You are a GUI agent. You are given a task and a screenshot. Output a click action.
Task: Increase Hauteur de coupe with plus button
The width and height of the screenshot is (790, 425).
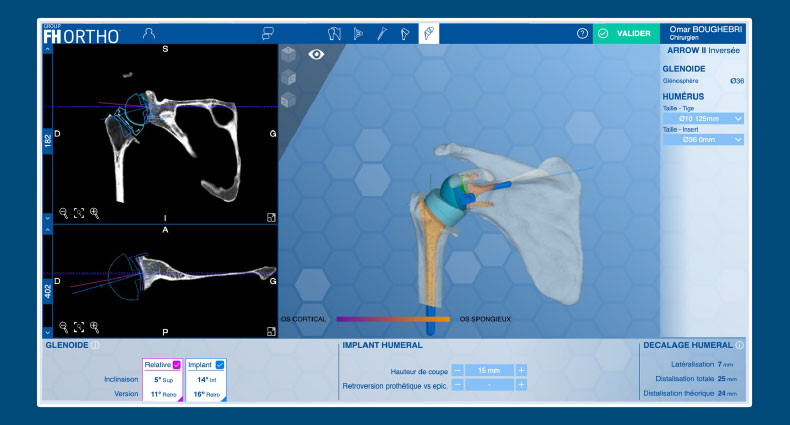[x=521, y=370]
